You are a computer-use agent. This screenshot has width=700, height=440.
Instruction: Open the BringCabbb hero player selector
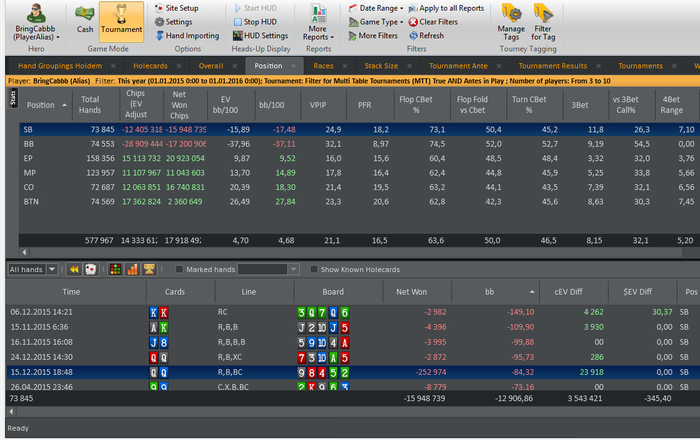pyautogui.click(x=36, y=22)
